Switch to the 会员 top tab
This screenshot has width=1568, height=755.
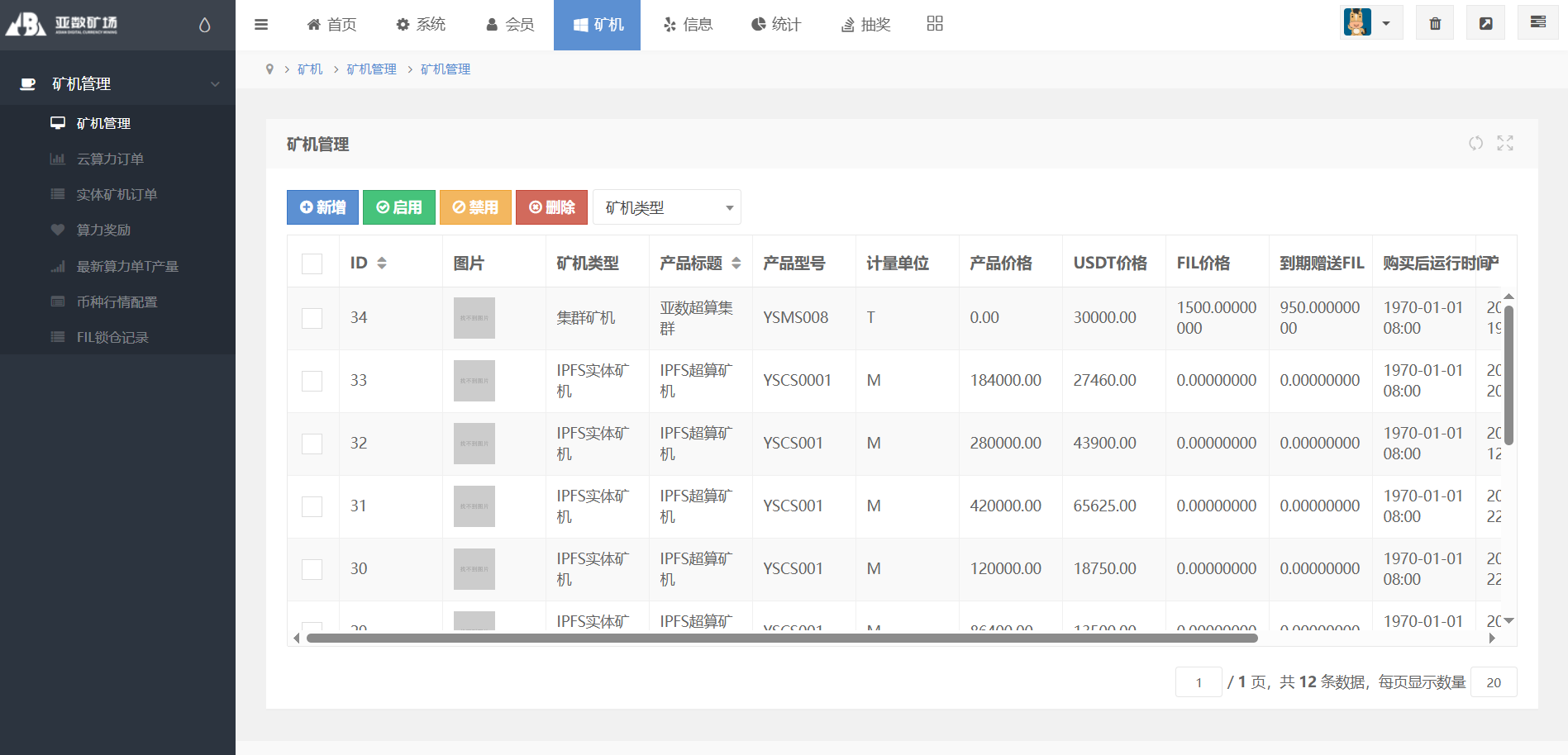(510, 25)
